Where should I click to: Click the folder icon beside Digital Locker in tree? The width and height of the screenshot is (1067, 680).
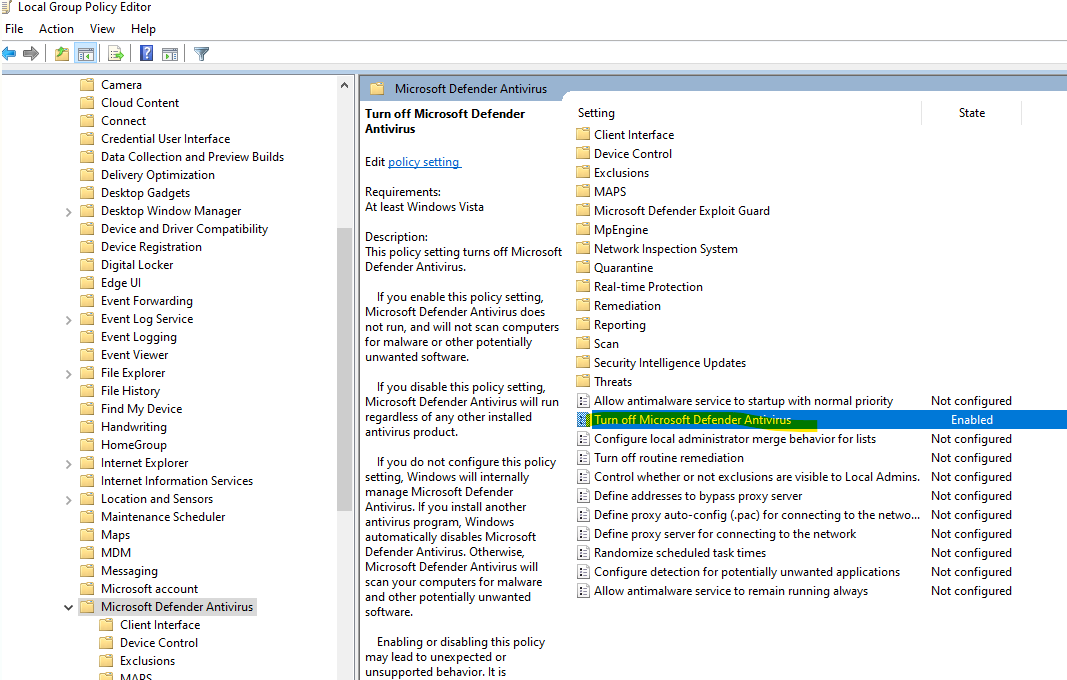point(87,265)
